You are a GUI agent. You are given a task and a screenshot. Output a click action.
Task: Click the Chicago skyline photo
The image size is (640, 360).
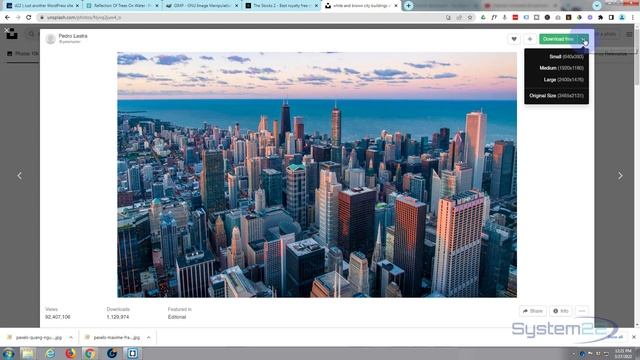pyautogui.click(x=317, y=175)
